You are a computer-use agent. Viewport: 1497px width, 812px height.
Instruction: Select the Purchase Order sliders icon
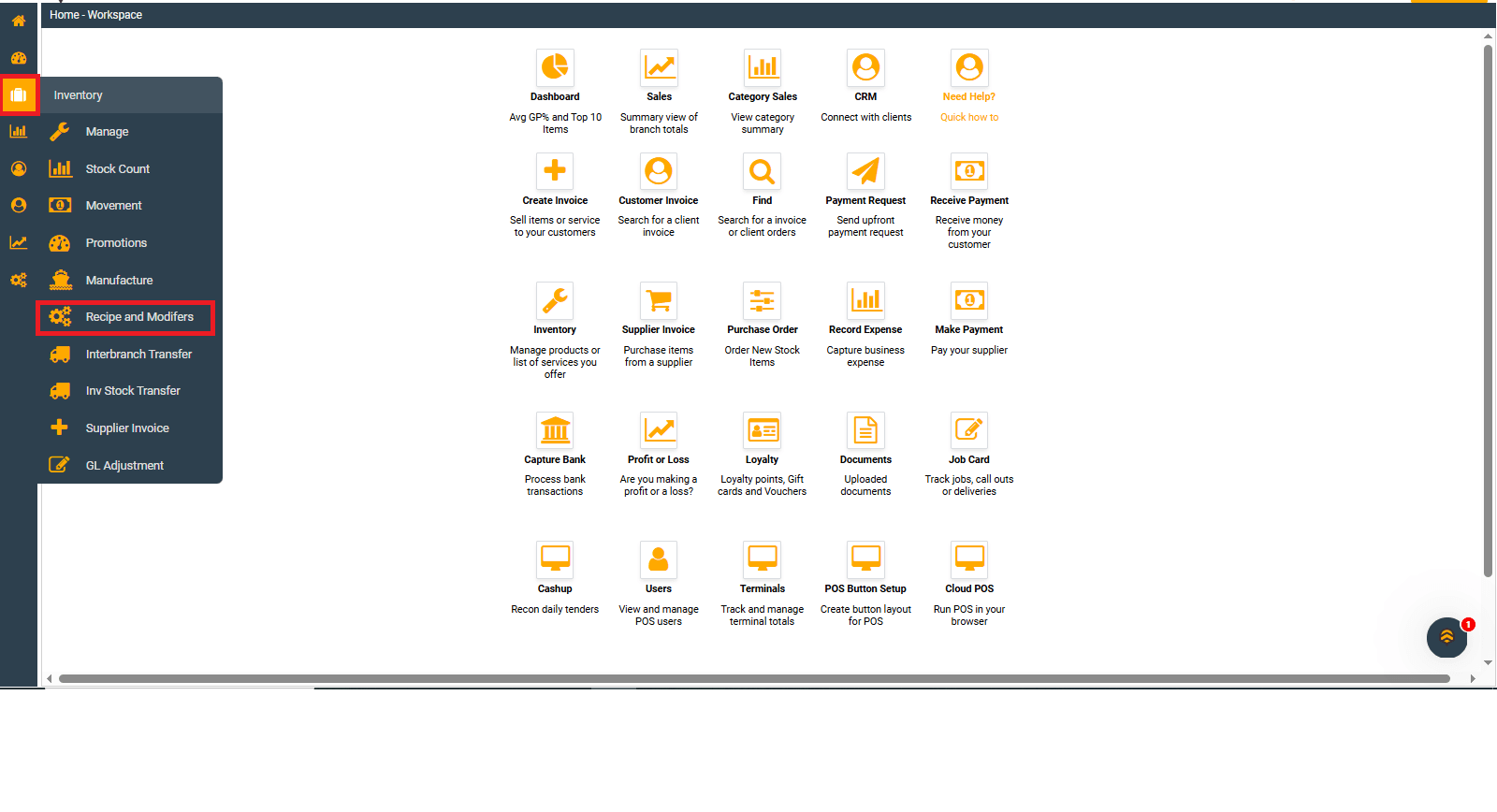(763, 300)
